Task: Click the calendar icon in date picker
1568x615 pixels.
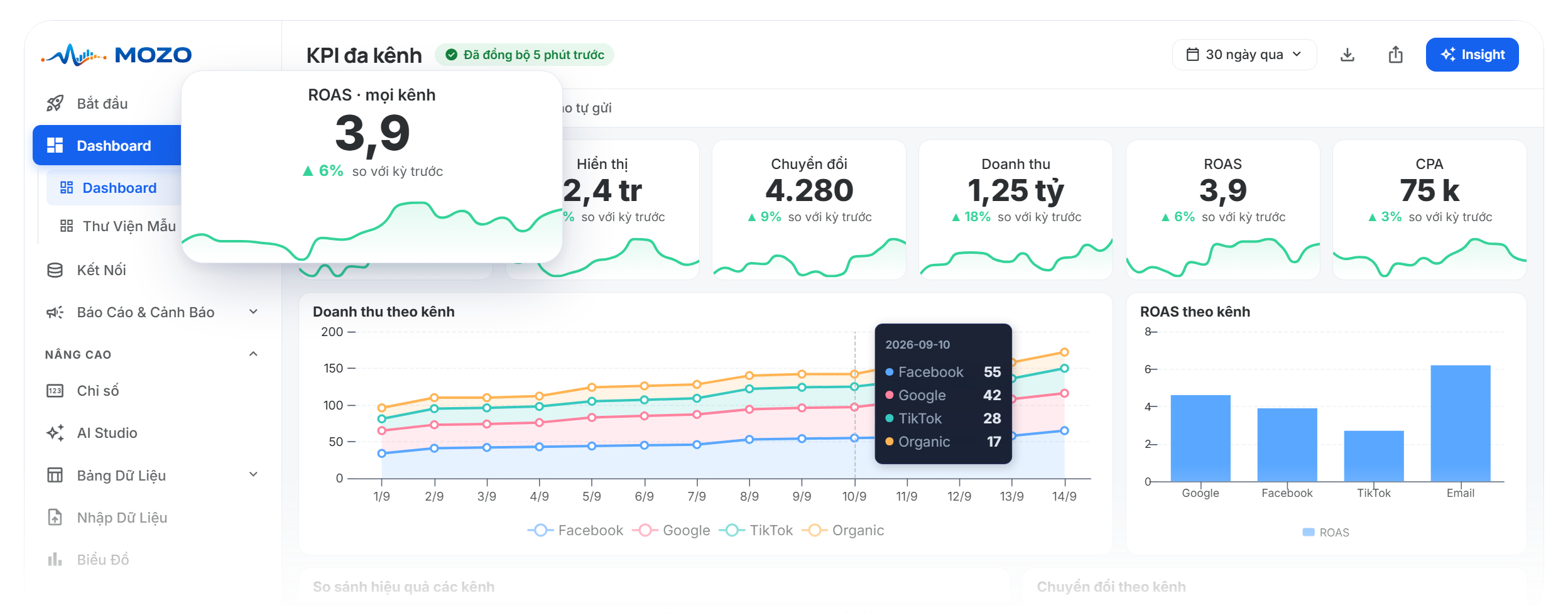Action: pos(1192,55)
